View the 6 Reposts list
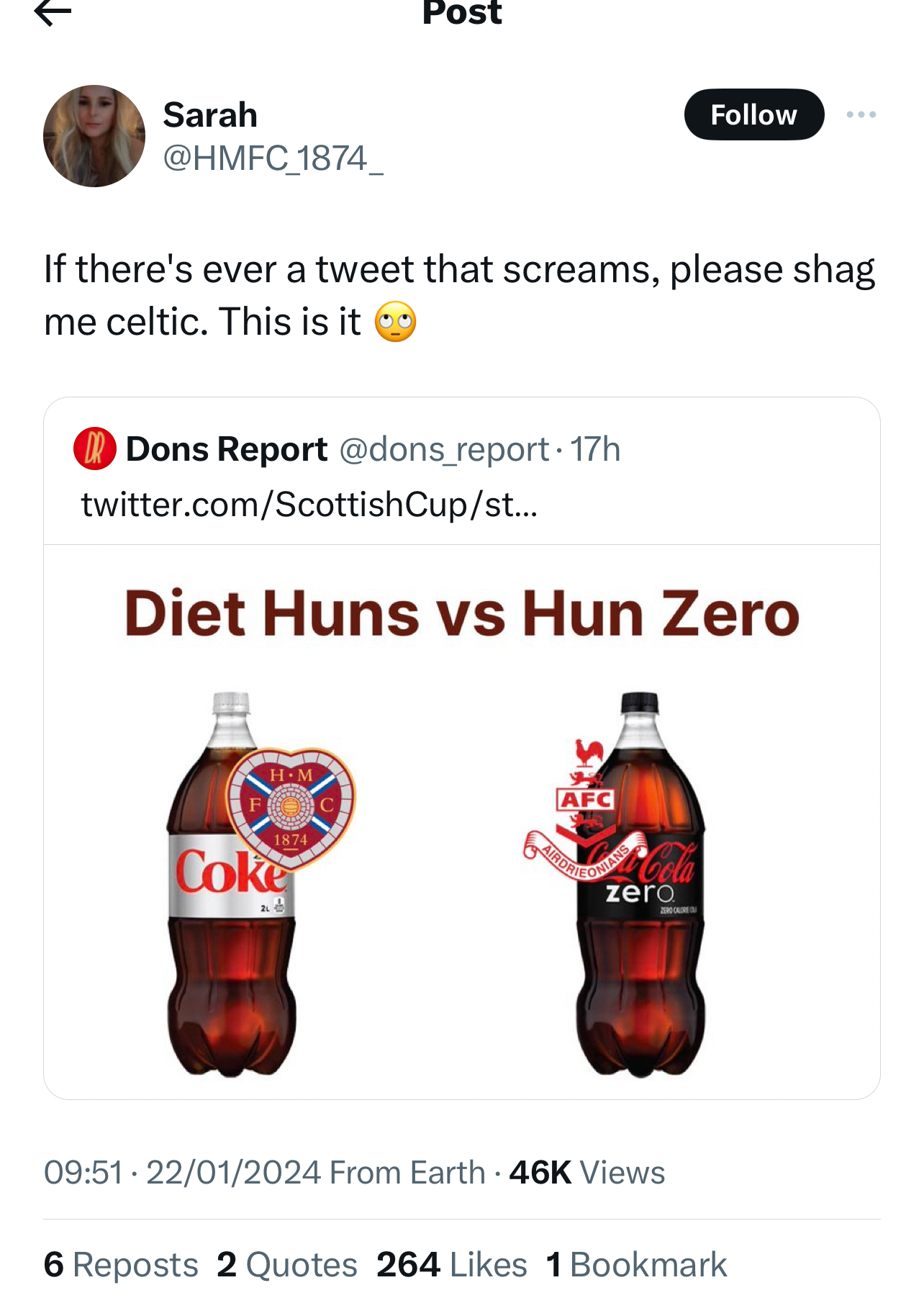The height and width of the screenshot is (1298, 924). pyautogui.click(x=121, y=1265)
